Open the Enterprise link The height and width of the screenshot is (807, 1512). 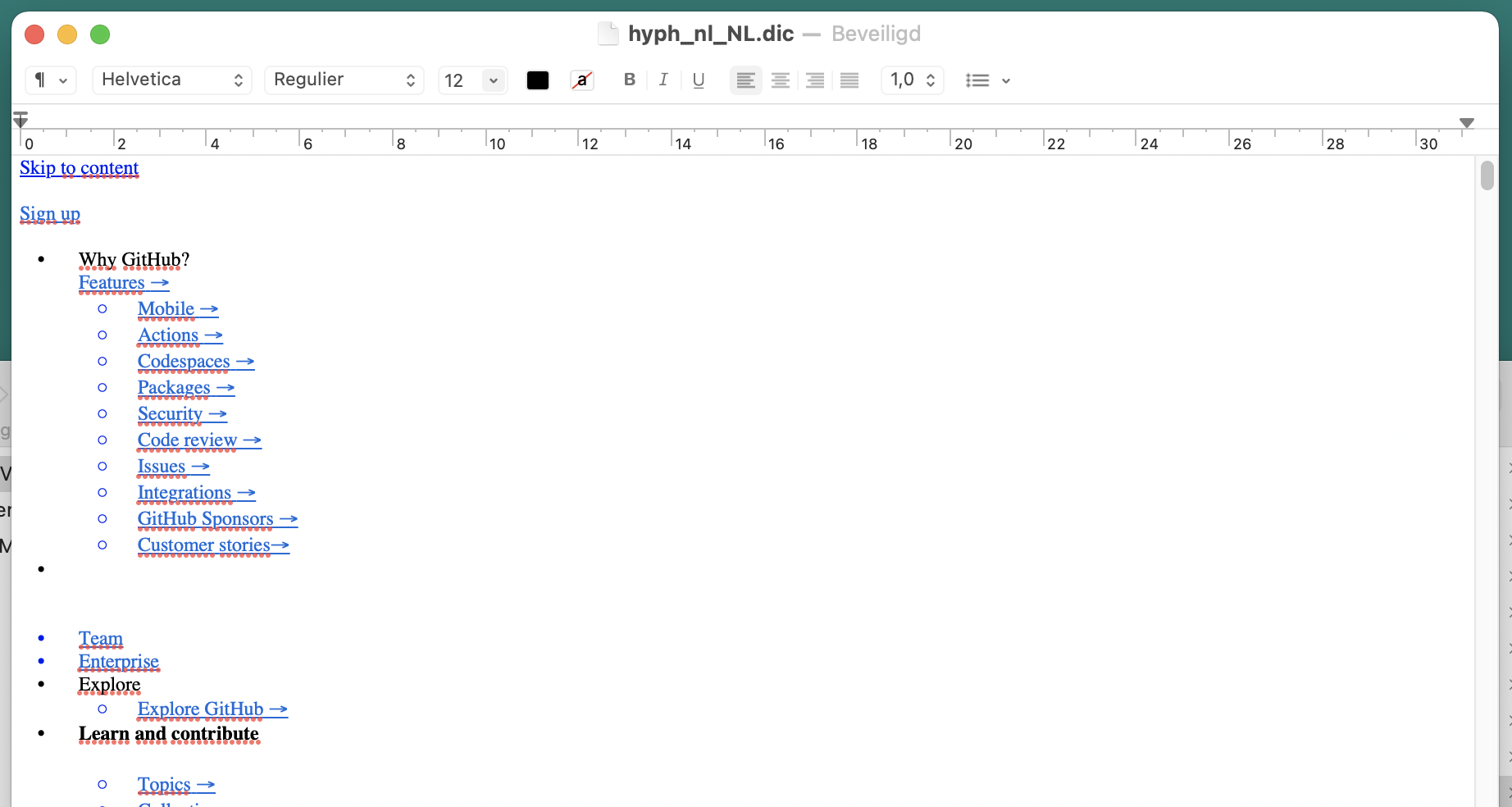point(119,662)
